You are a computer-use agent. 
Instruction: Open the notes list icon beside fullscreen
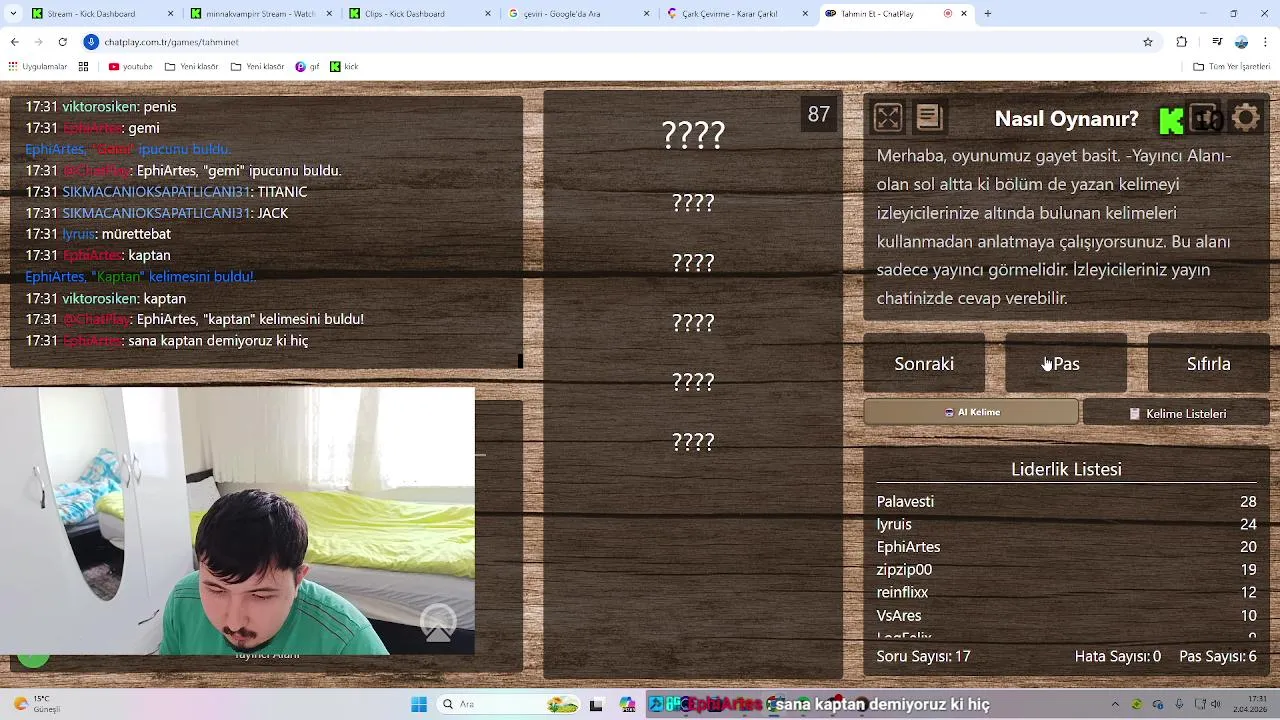tap(929, 118)
